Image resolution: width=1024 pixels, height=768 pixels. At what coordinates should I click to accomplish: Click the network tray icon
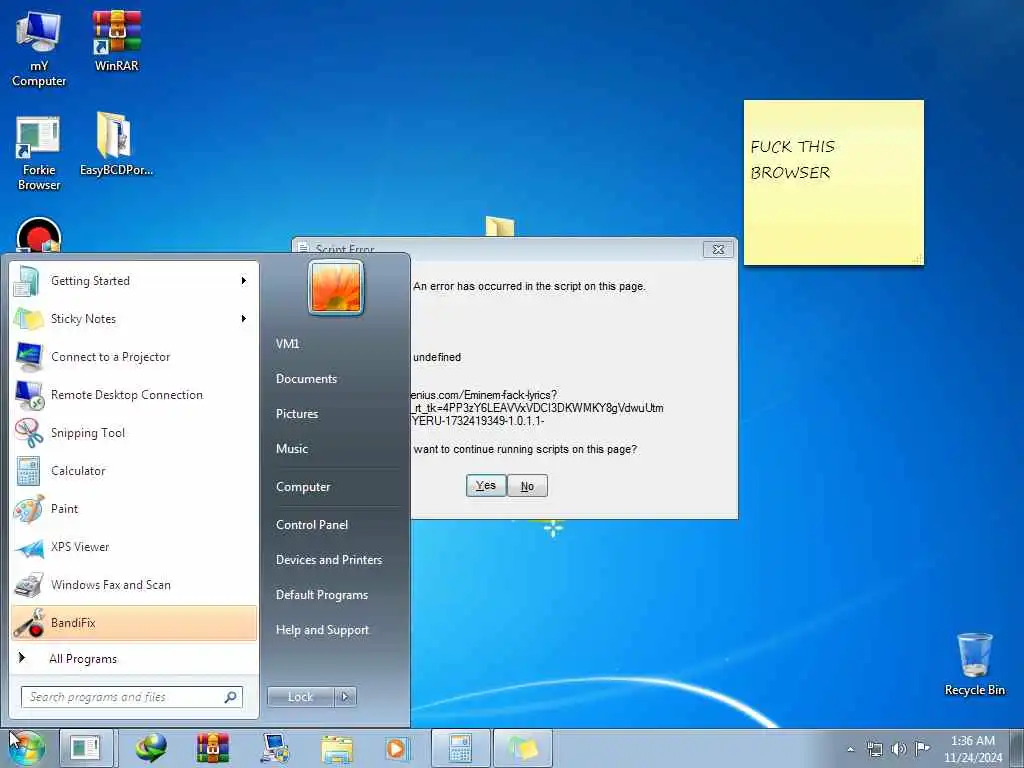pos(874,749)
